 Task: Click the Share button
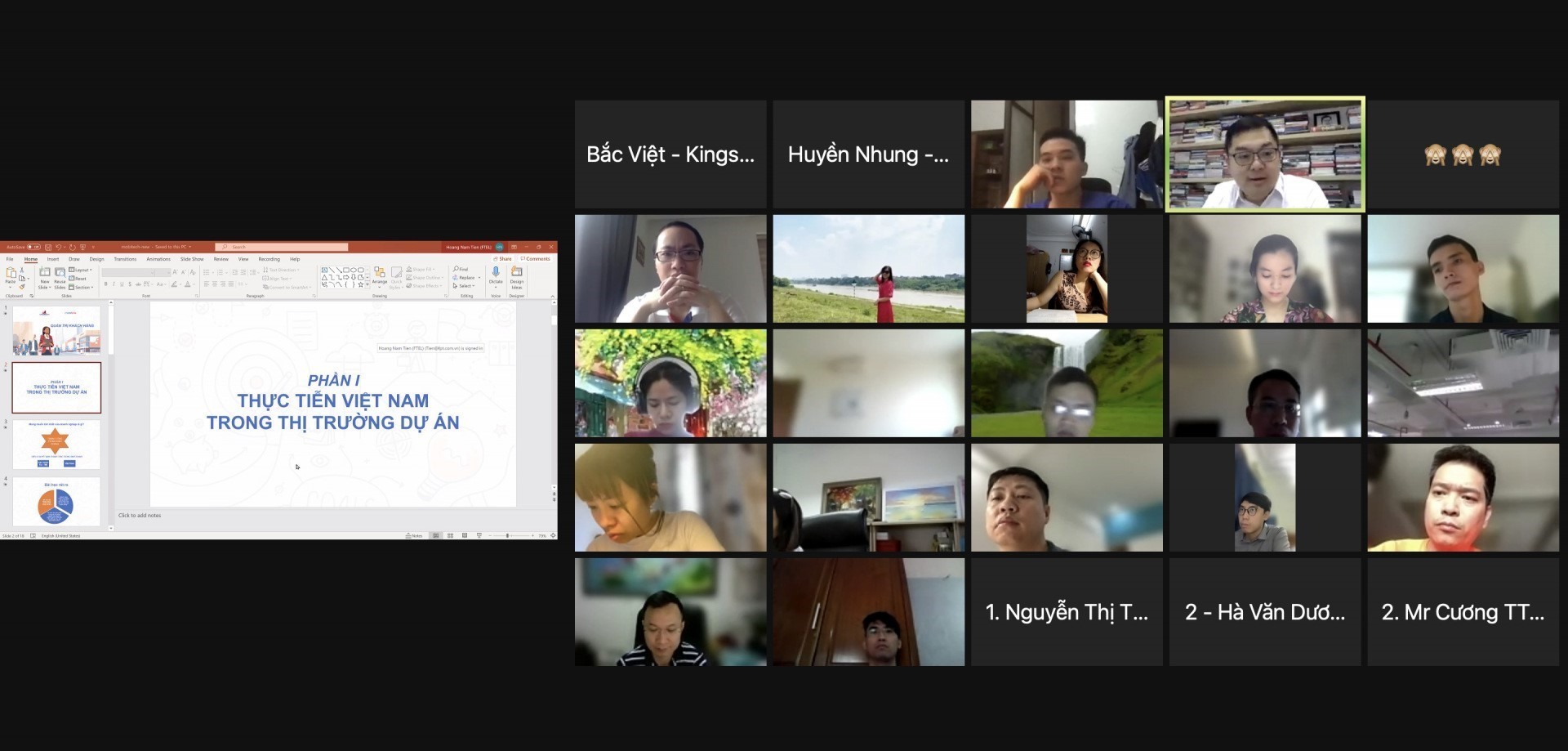[503, 259]
